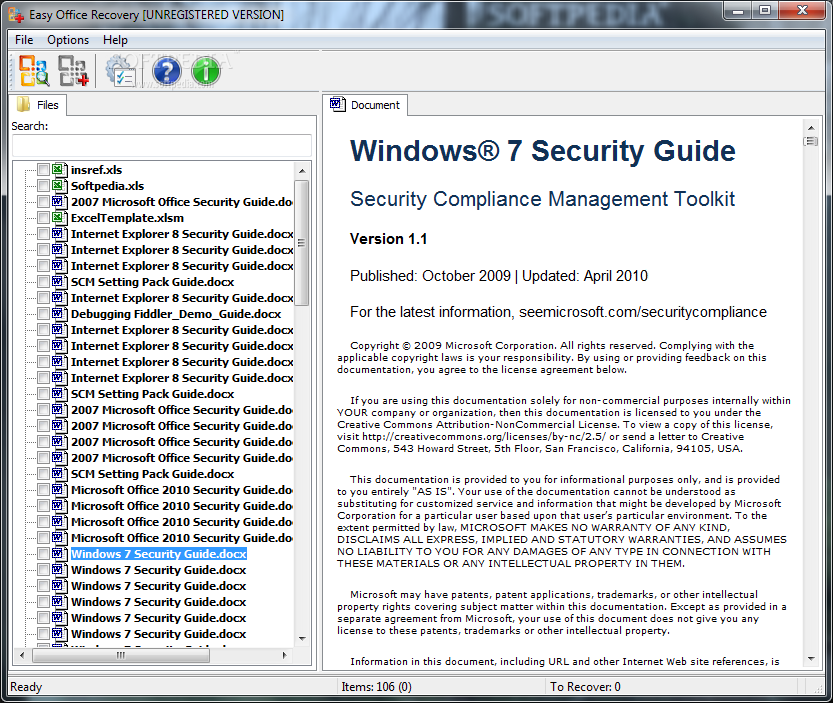Click the file list scroll-up arrow
833x703 pixels.
pyautogui.click(x=302, y=171)
